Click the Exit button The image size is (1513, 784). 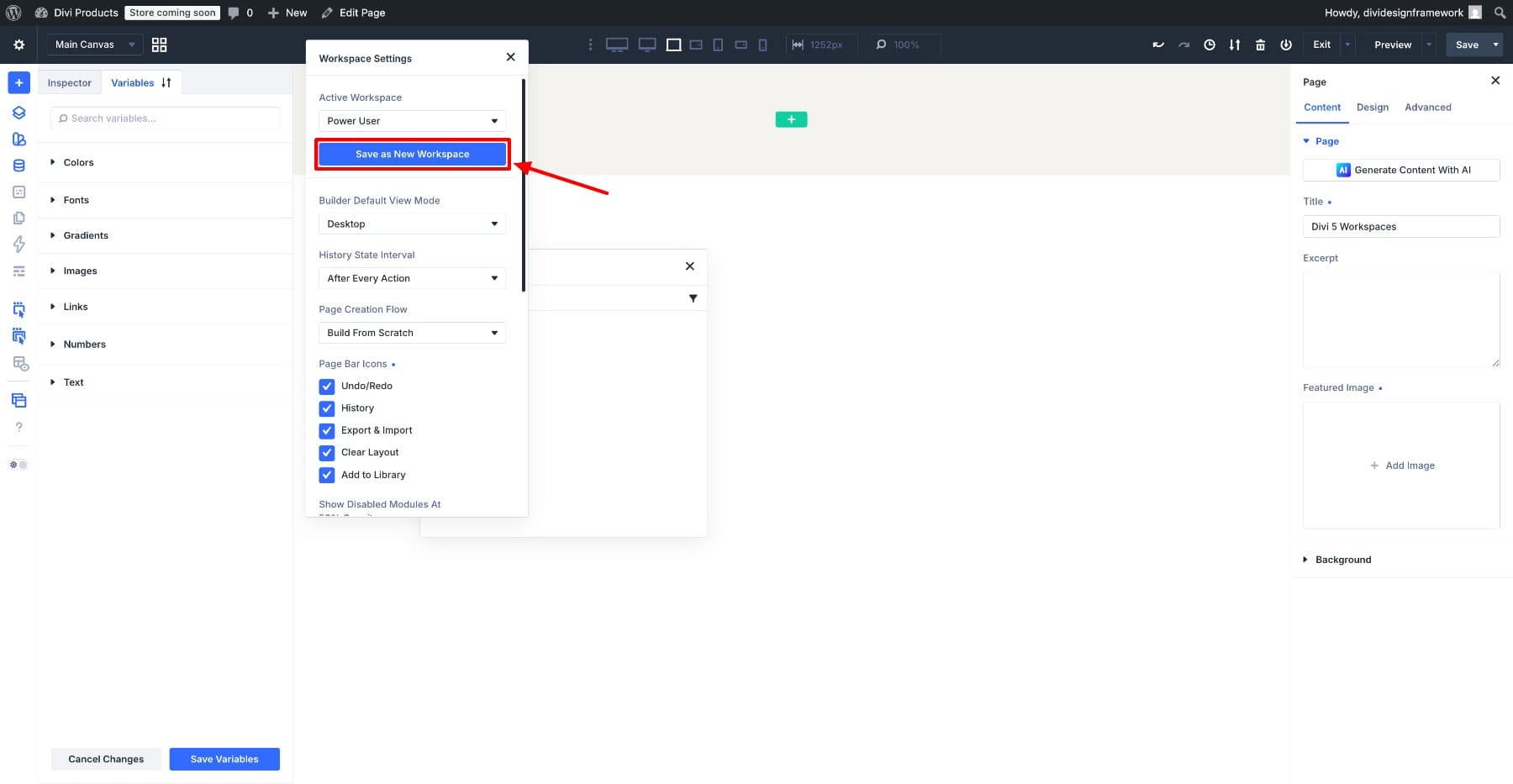[x=1321, y=45]
